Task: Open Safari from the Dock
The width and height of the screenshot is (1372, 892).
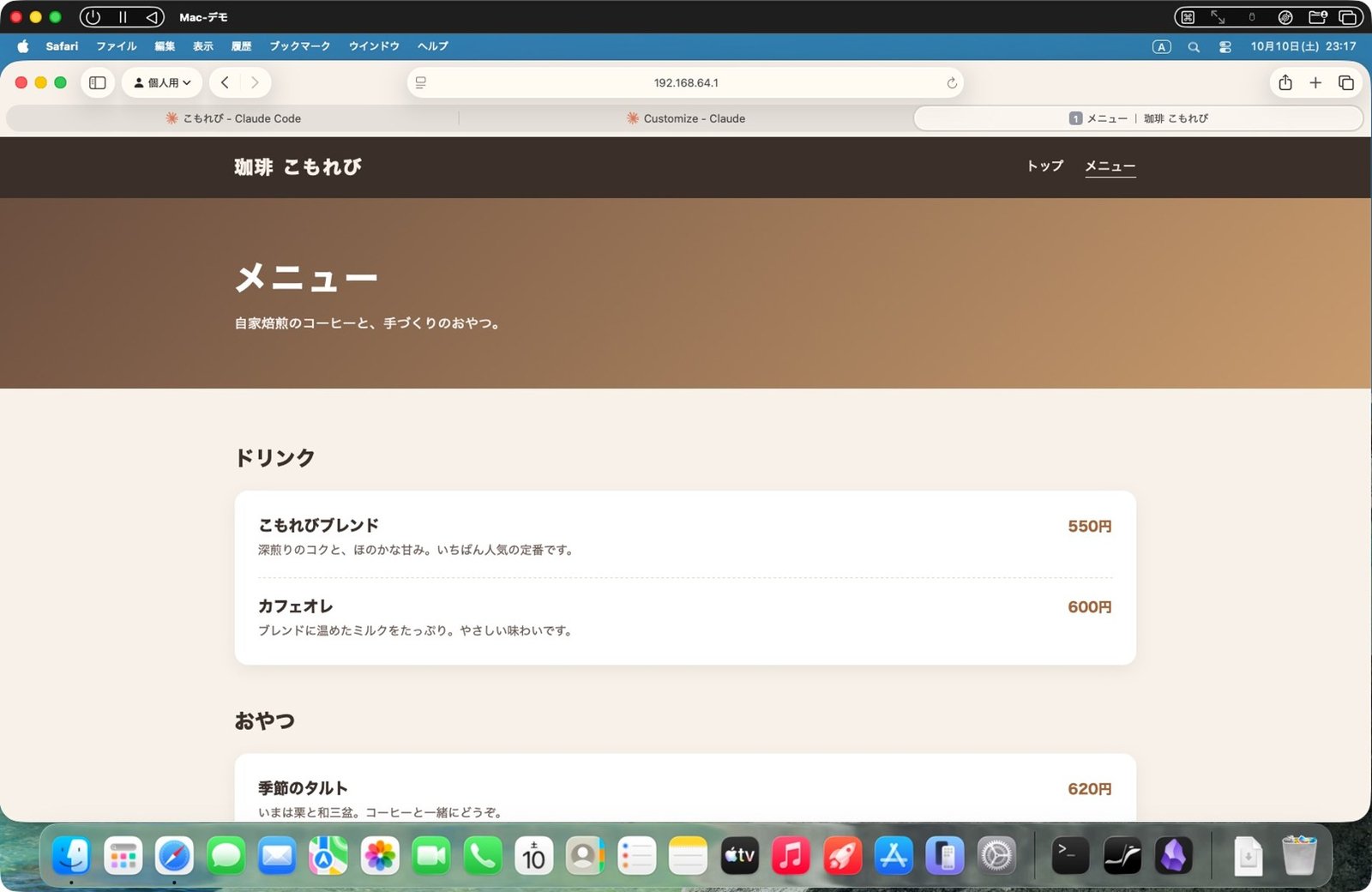Action: pyautogui.click(x=174, y=855)
